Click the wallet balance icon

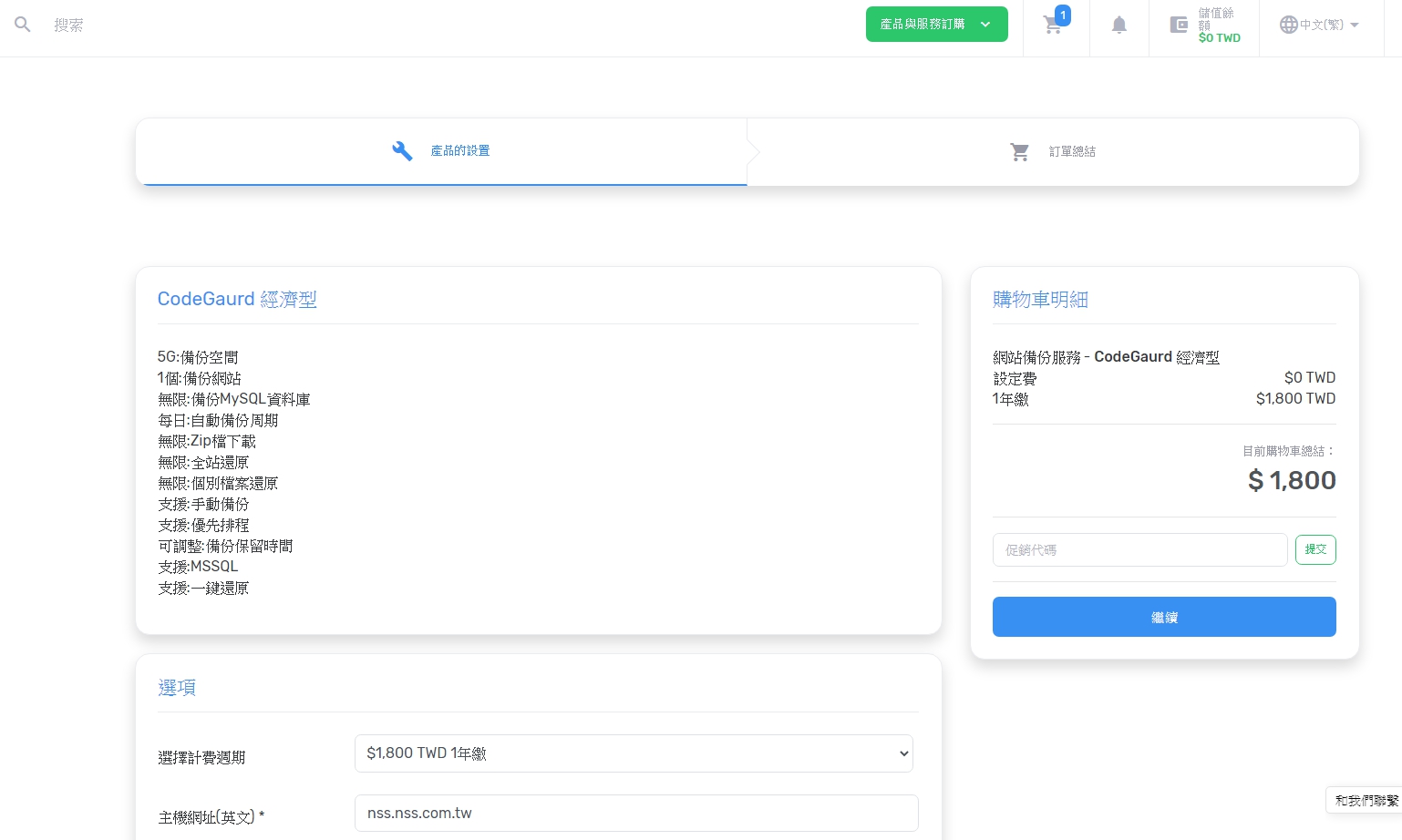(x=1179, y=25)
